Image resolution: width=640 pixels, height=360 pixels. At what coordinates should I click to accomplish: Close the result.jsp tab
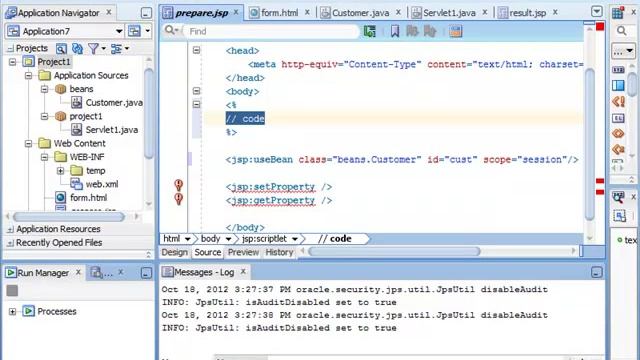(555, 13)
